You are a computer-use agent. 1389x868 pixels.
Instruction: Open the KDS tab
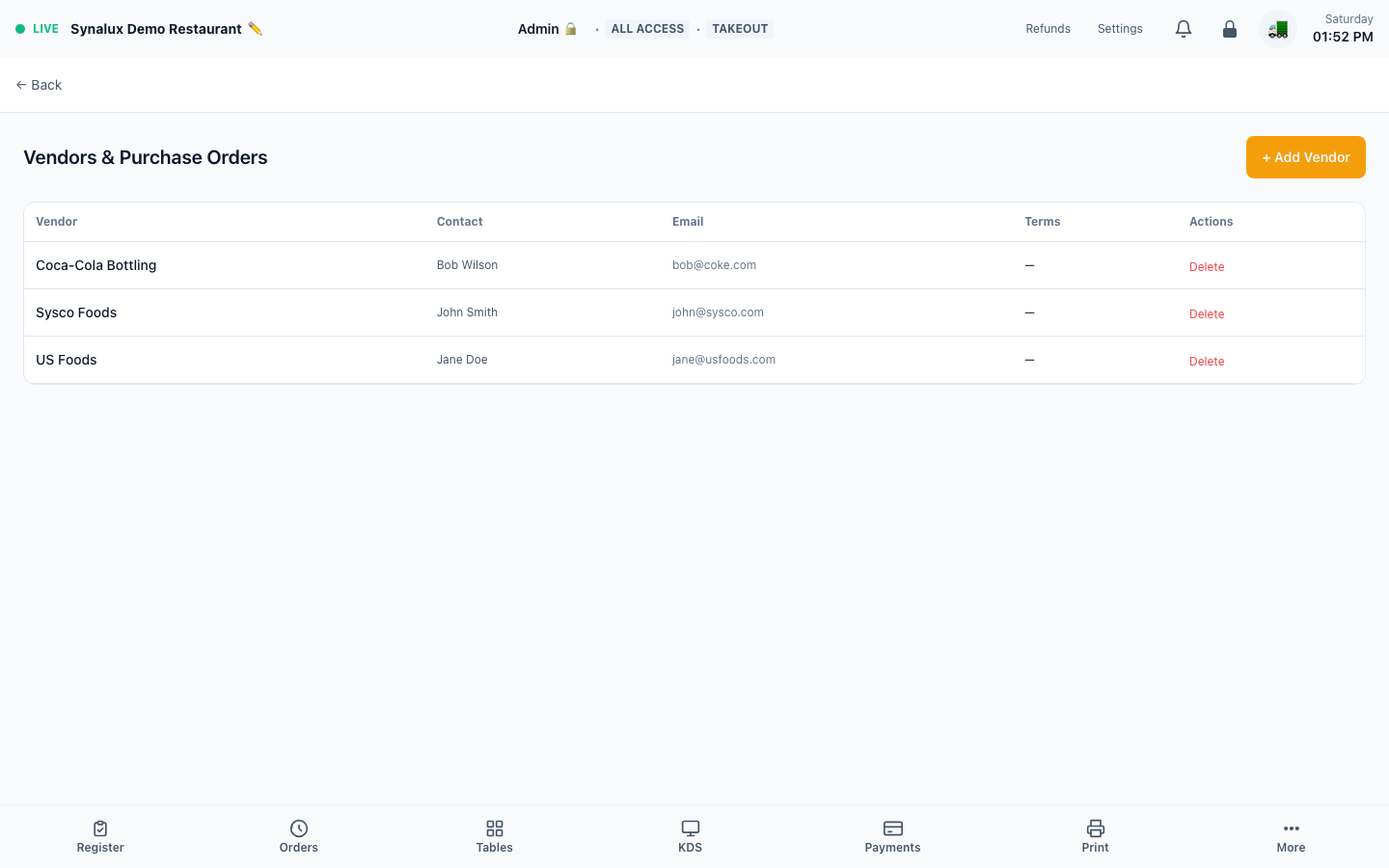(691, 836)
